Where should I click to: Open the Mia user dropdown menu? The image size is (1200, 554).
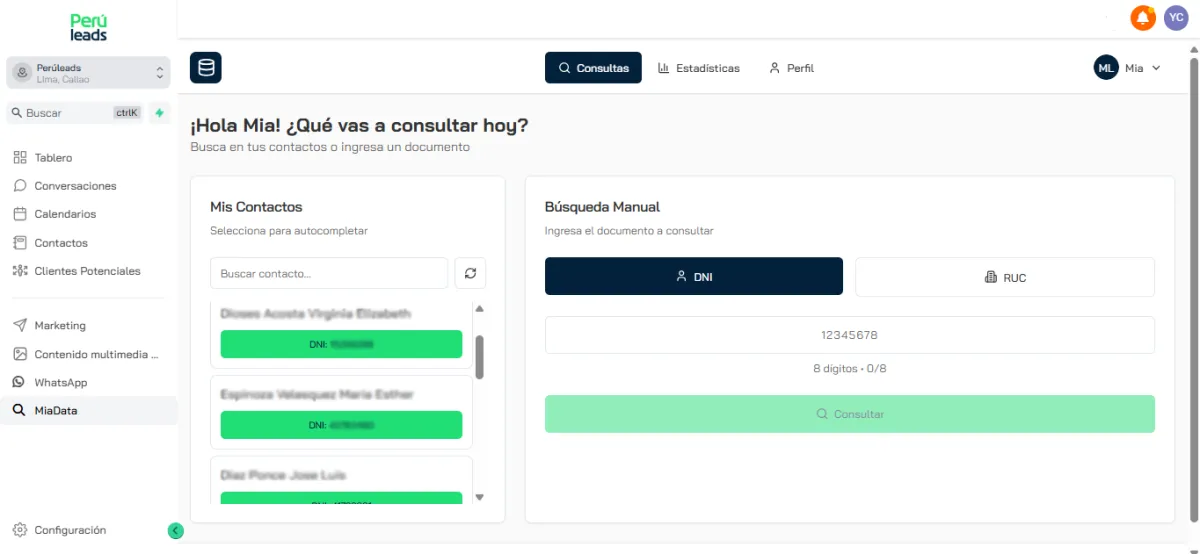pos(1128,68)
